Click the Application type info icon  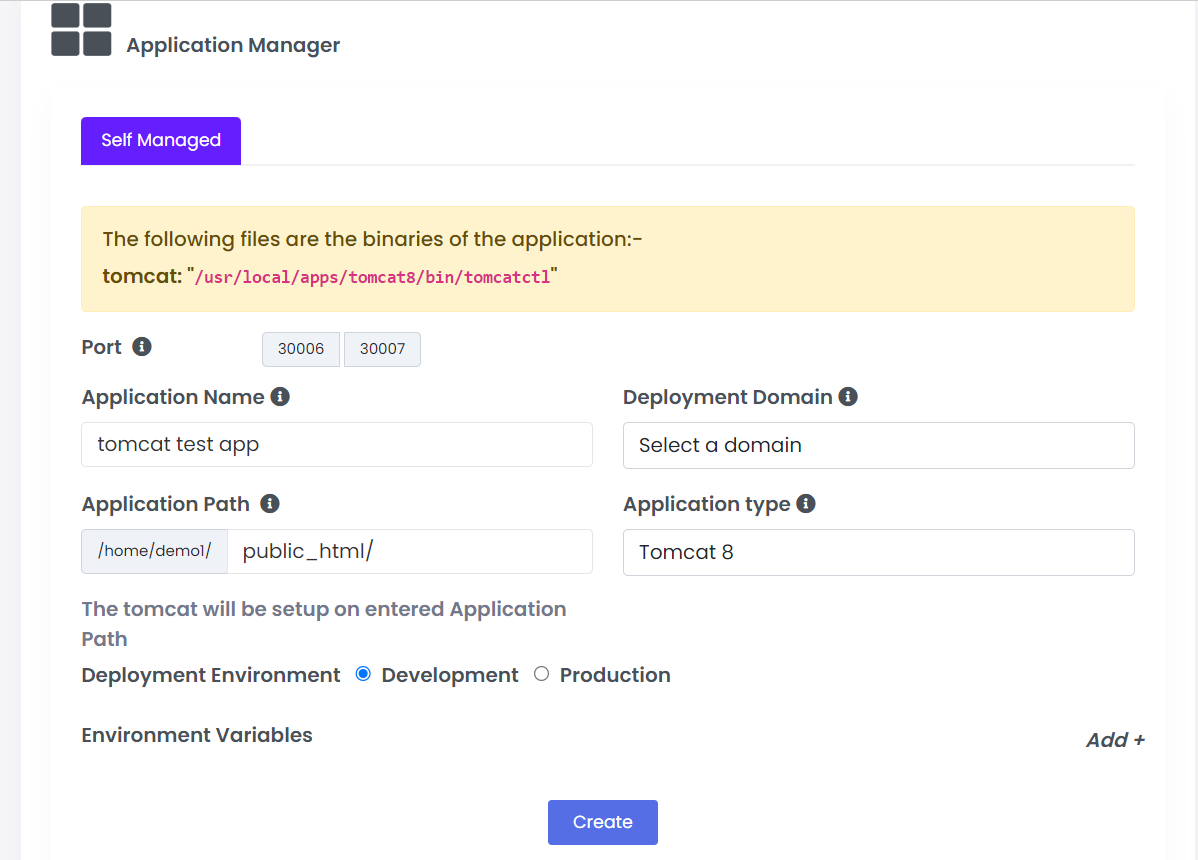[x=806, y=504]
